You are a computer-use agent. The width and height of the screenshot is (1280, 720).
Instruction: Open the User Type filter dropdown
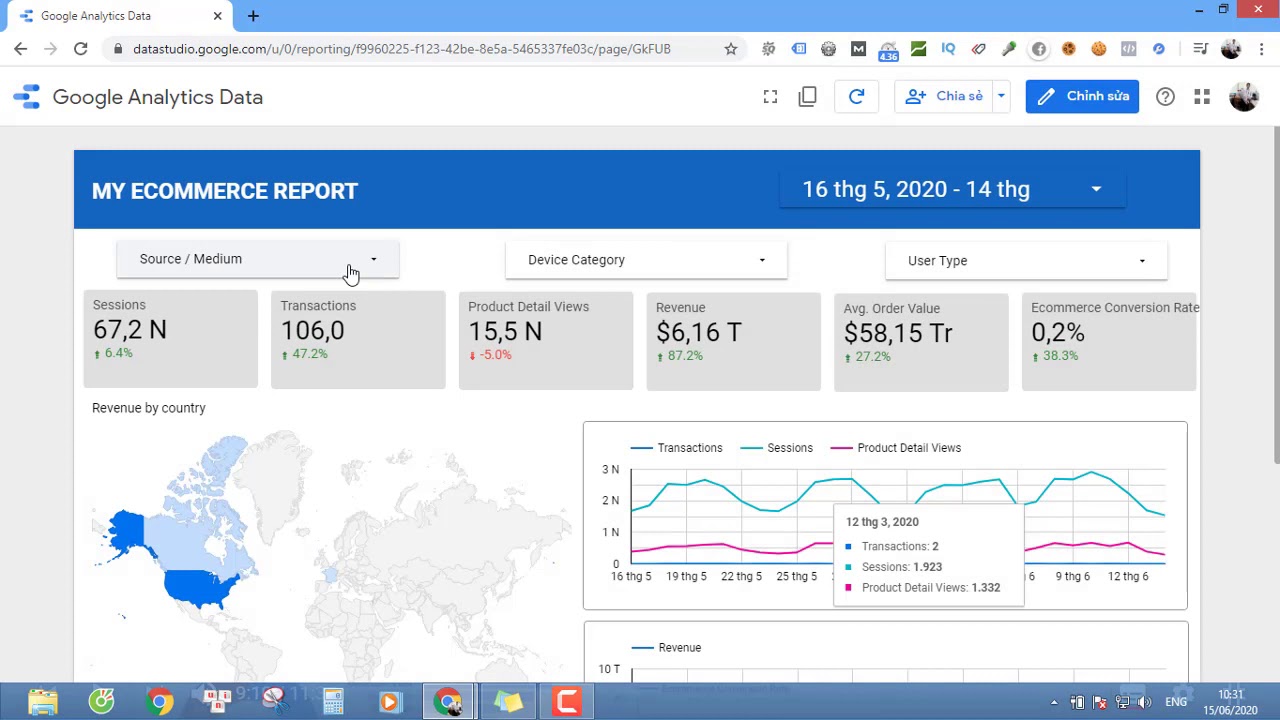[1026, 261]
